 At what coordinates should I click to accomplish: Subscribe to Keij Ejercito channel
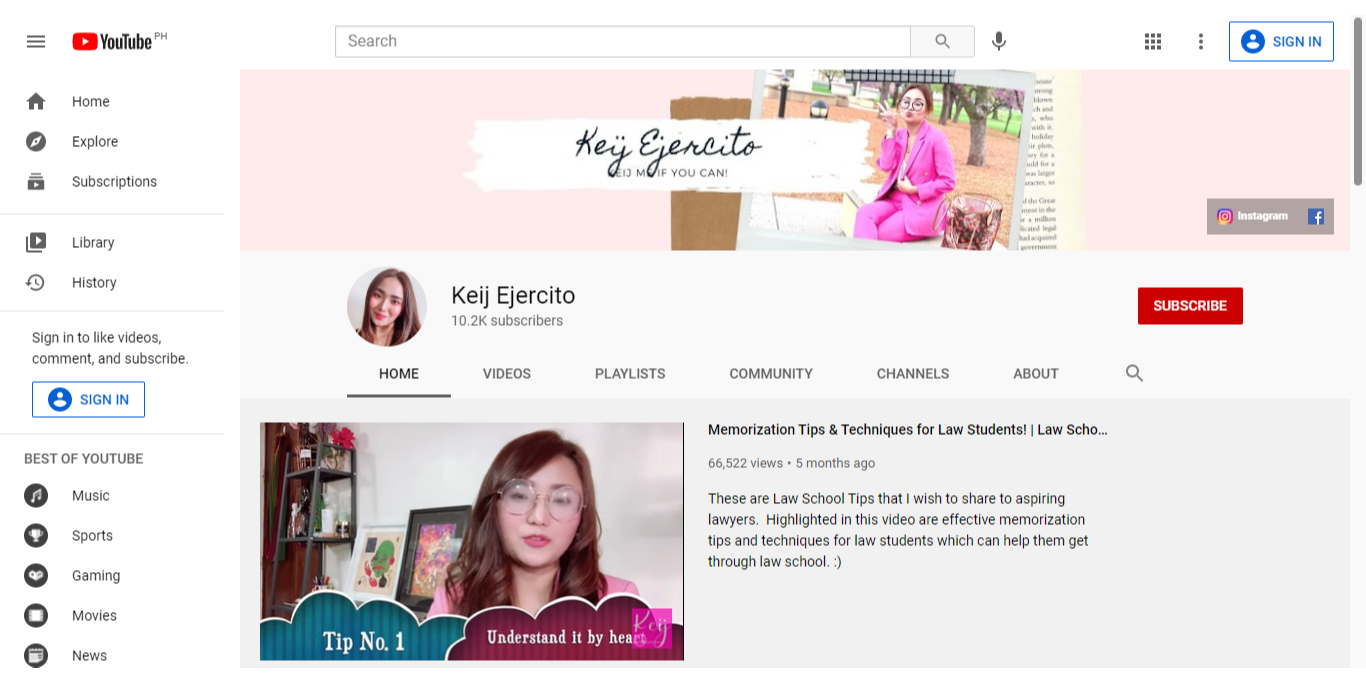pyautogui.click(x=1190, y=306)
